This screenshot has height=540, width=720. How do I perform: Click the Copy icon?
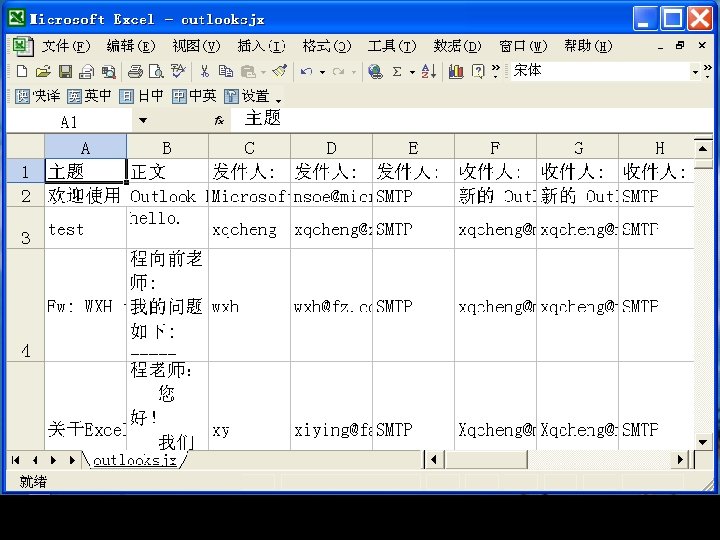(x=225, y=71)
